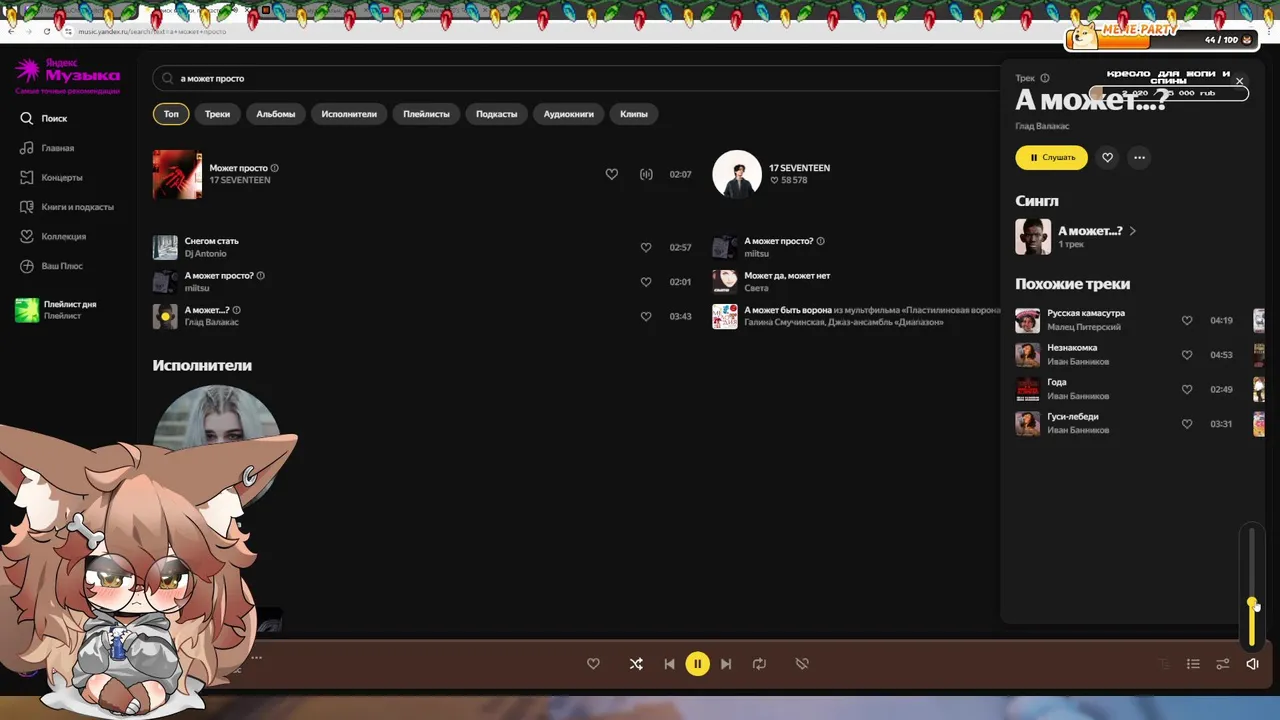This screenshot has height=720, width=1280.
Task: Open Плейлист дня in sidebar
Action: pyautogui.click(x=56, y=309)
